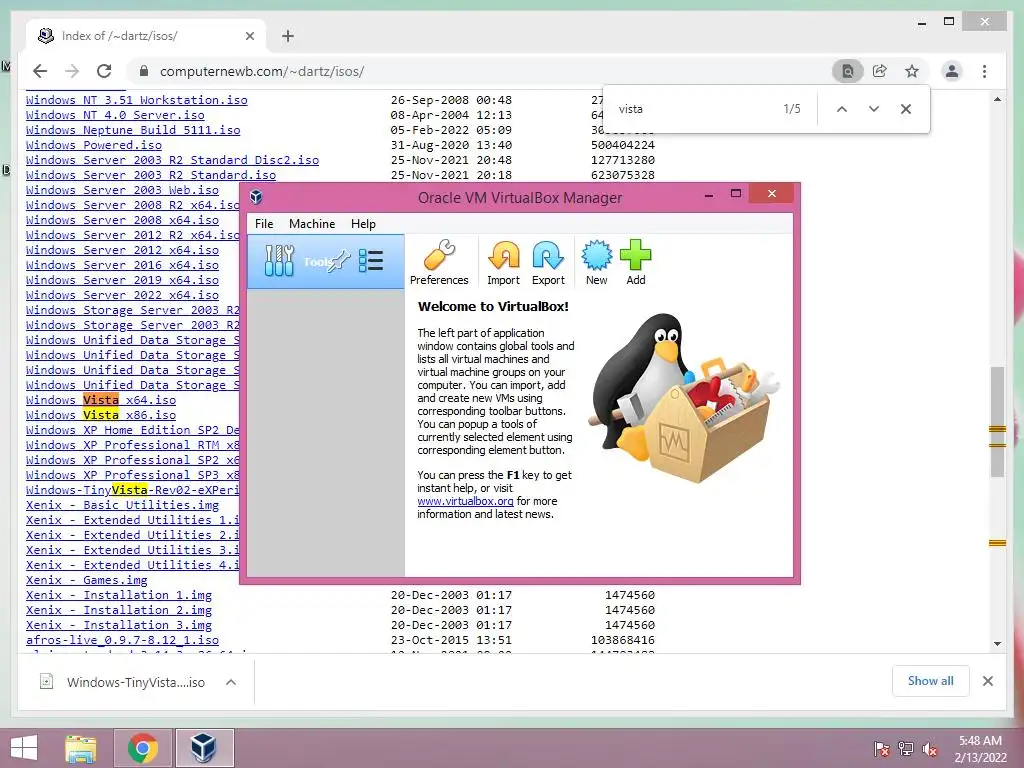Viewport: 1024px width, 768px height.
Task: Click afros-live_0.9.7-8.12_1.iso link
Action: (x=122, y=640)
